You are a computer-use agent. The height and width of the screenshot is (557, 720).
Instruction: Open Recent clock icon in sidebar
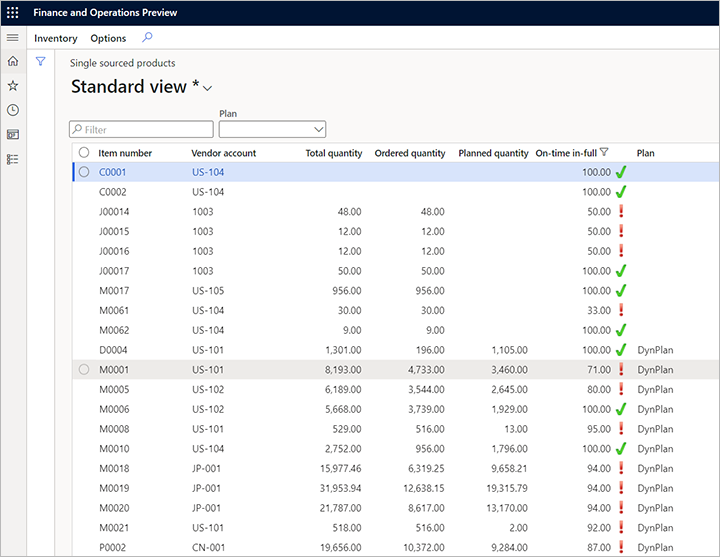point(13,110)
